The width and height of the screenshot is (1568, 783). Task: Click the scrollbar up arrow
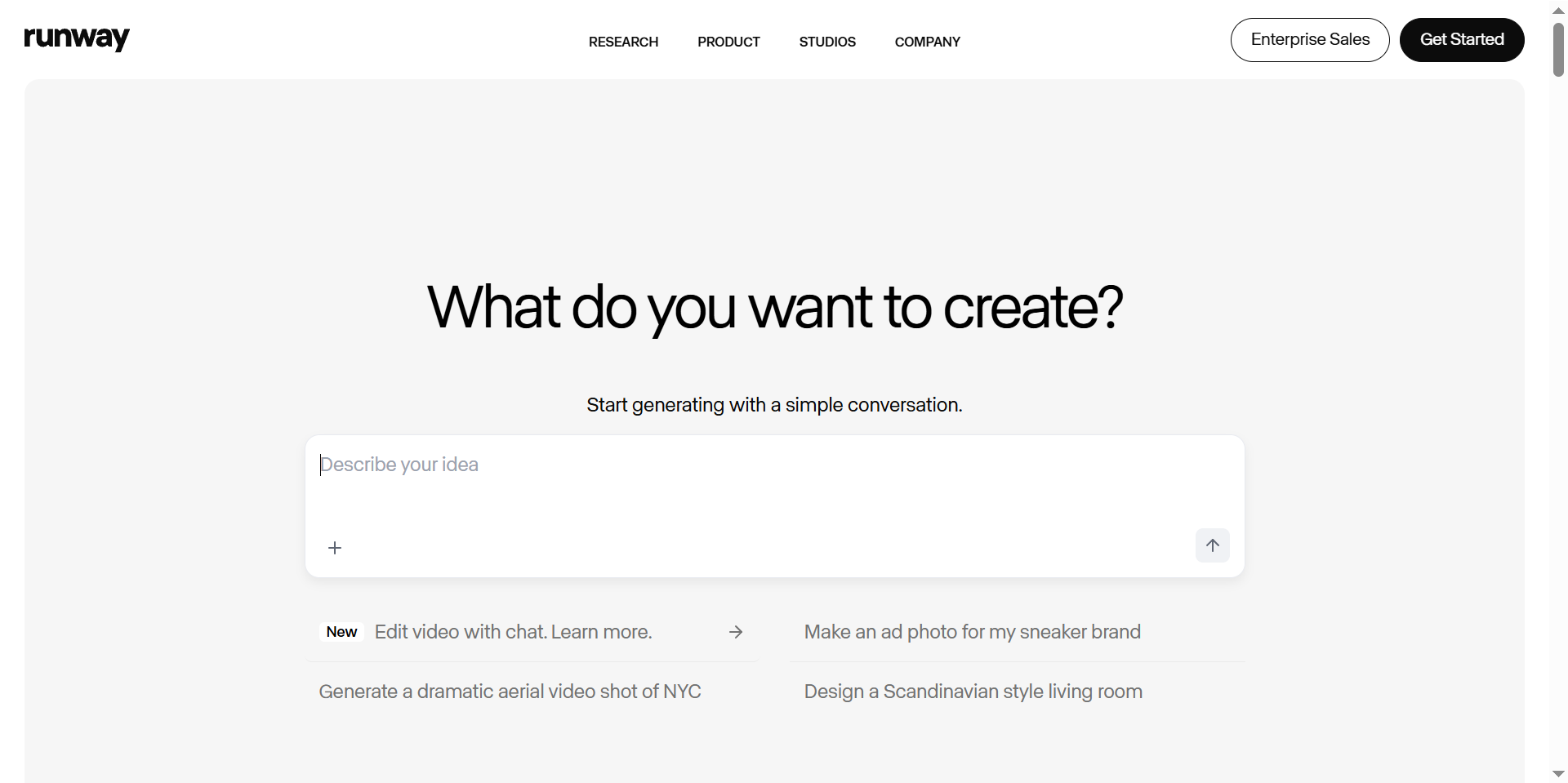pyautogui.click(x=1558, y=11)
